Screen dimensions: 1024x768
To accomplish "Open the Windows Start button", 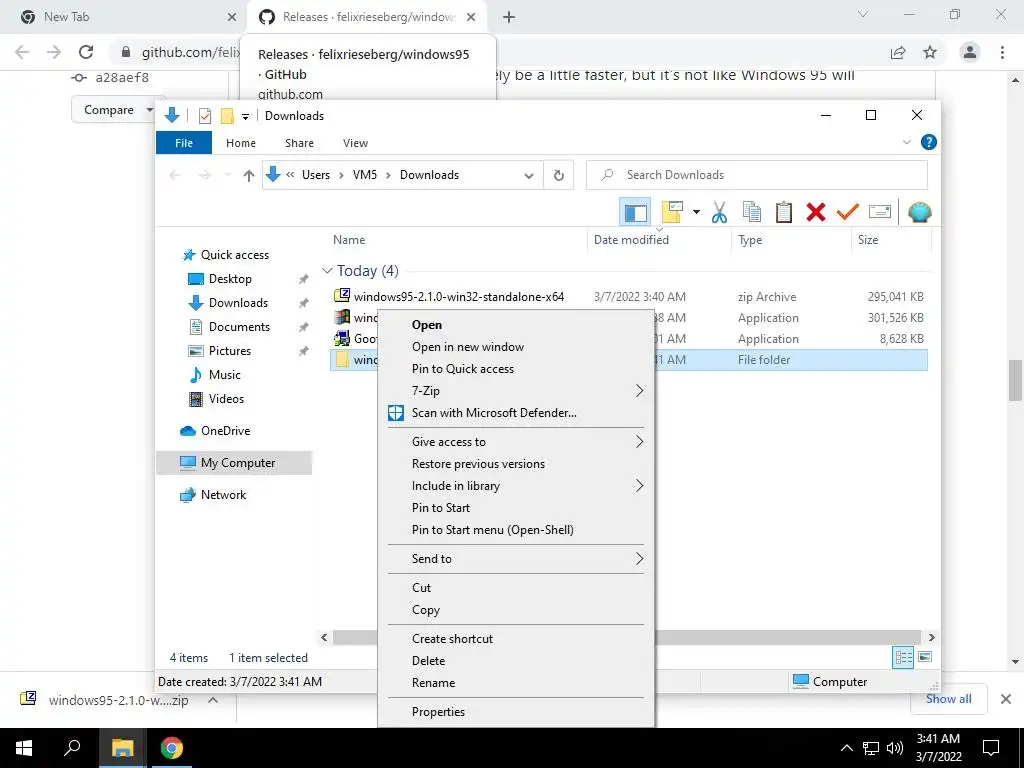I will coord(24,748).
